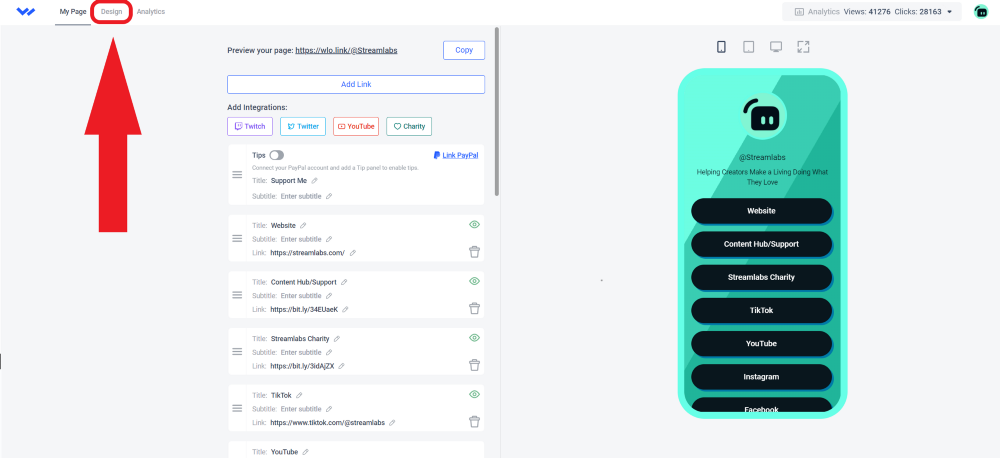Click the Add Link button
Image resolution: width=1000 pixels, height=458 pixels.
click(356, 84)
